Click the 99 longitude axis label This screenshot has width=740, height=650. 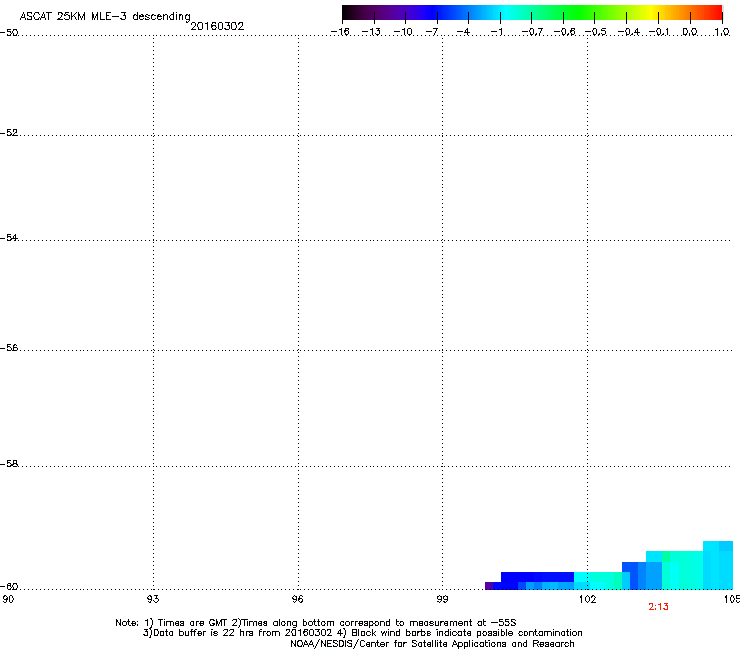tap(442, 599)
